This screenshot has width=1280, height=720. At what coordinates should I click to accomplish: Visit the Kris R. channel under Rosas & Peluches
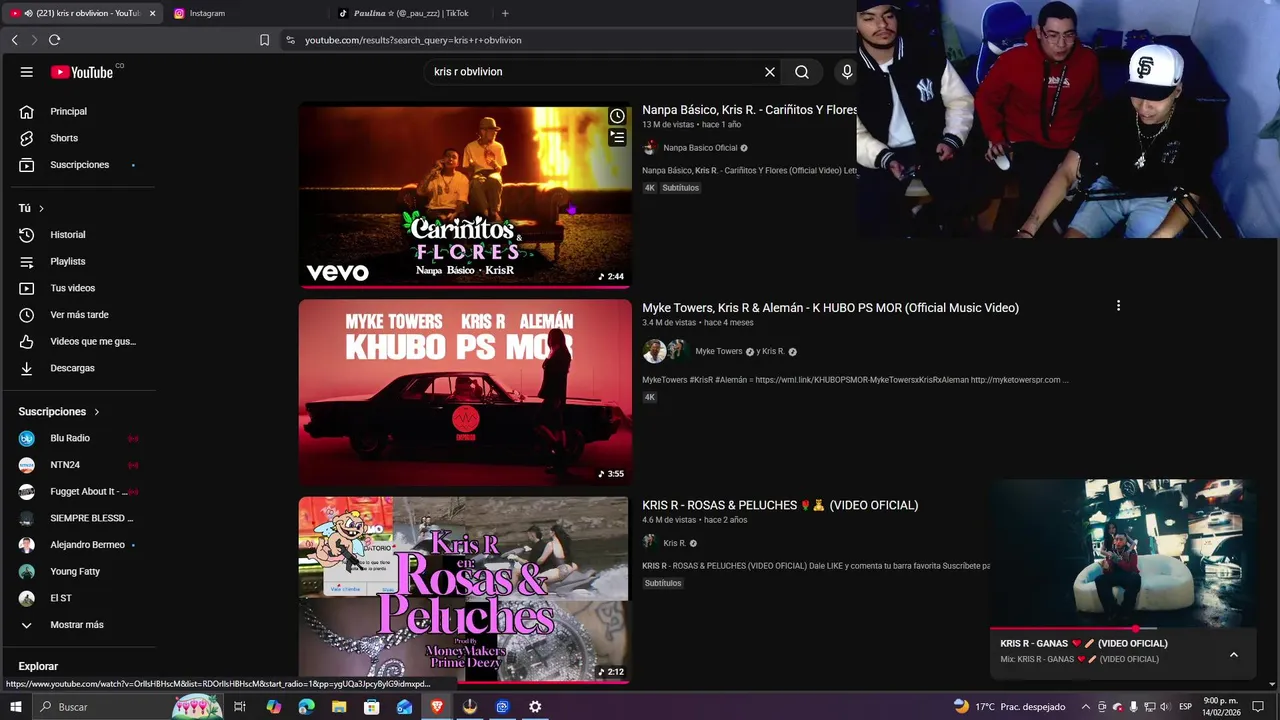click(x=674, y=543)
